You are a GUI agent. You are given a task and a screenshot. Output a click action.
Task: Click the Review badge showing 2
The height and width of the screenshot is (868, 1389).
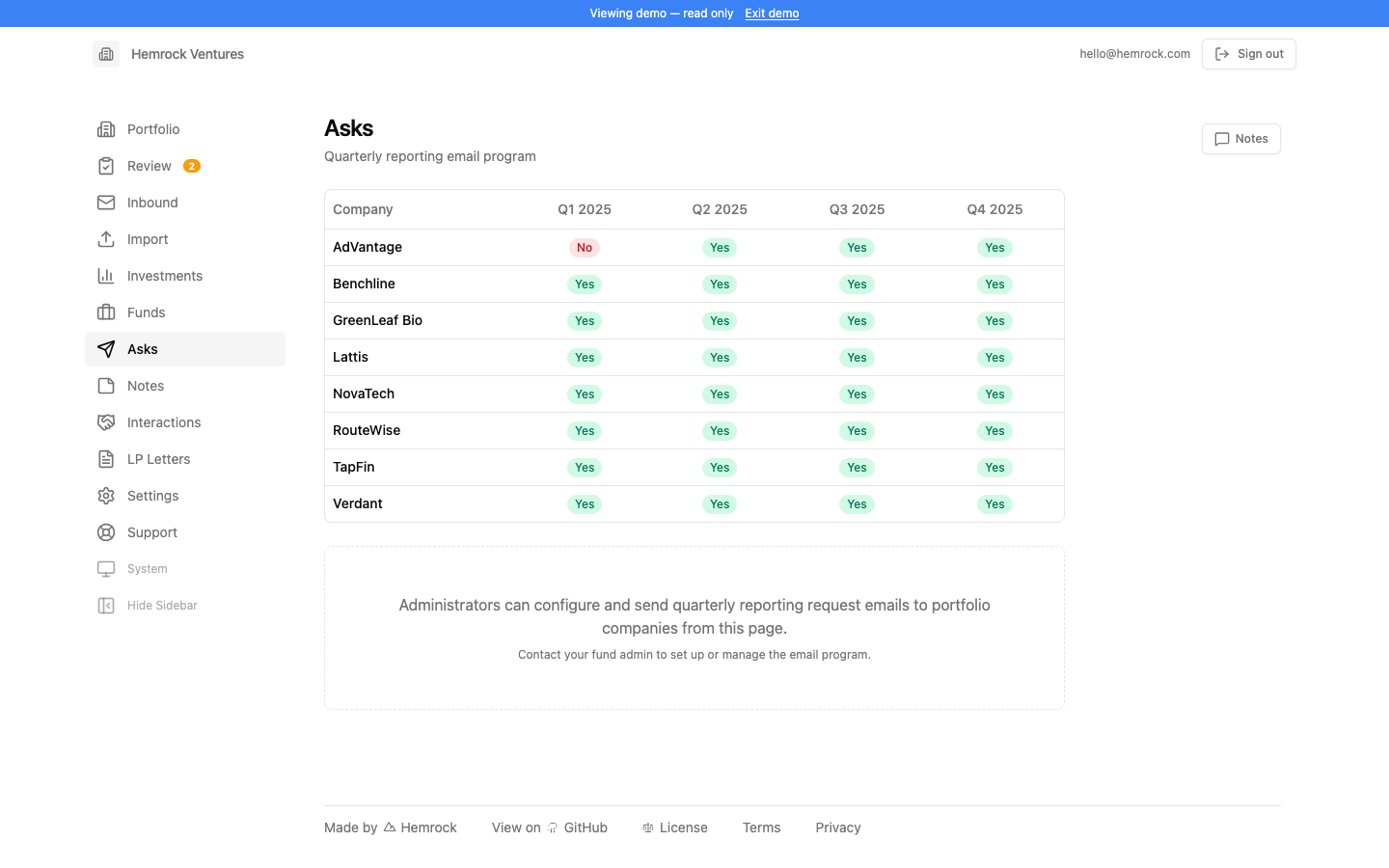(192, 166)
